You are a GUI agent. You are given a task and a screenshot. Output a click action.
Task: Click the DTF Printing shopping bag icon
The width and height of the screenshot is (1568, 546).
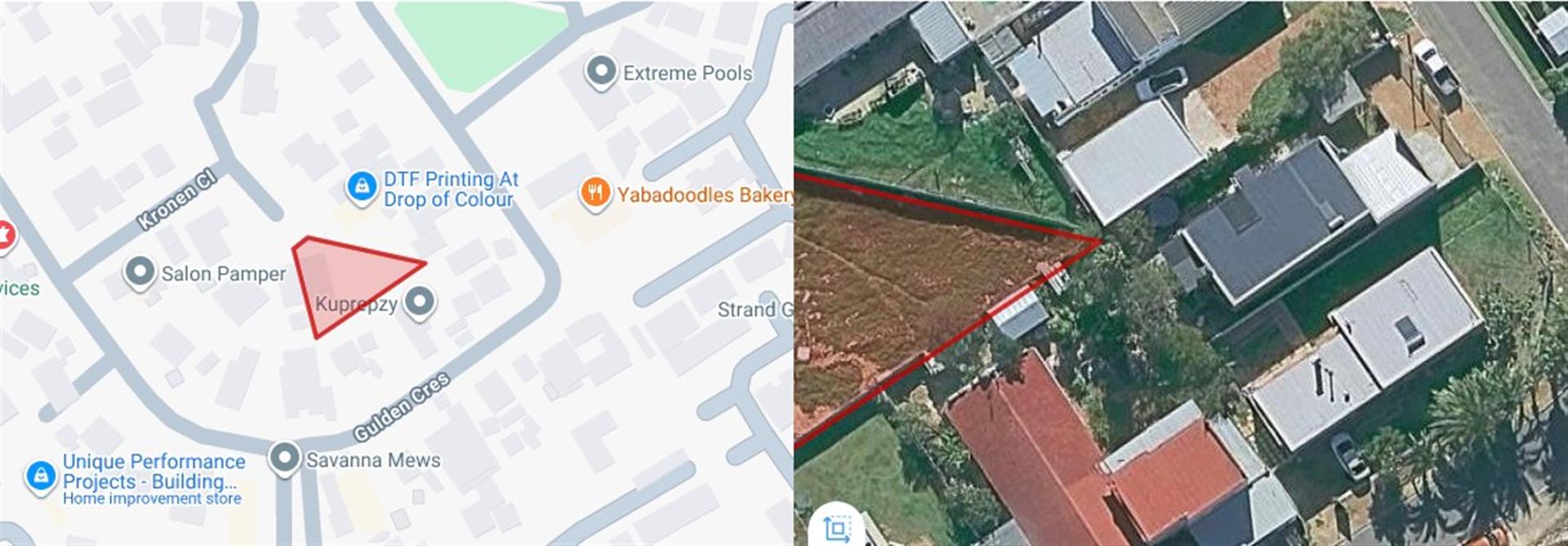(361, 187)
